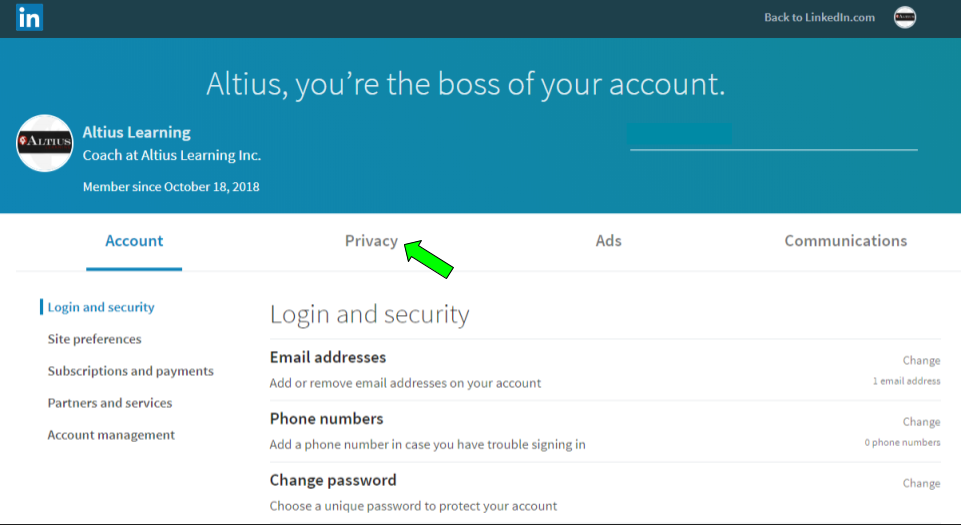Click the LinkedIn logo icon
Screen dimensions: 961x525
pos(30,17)
